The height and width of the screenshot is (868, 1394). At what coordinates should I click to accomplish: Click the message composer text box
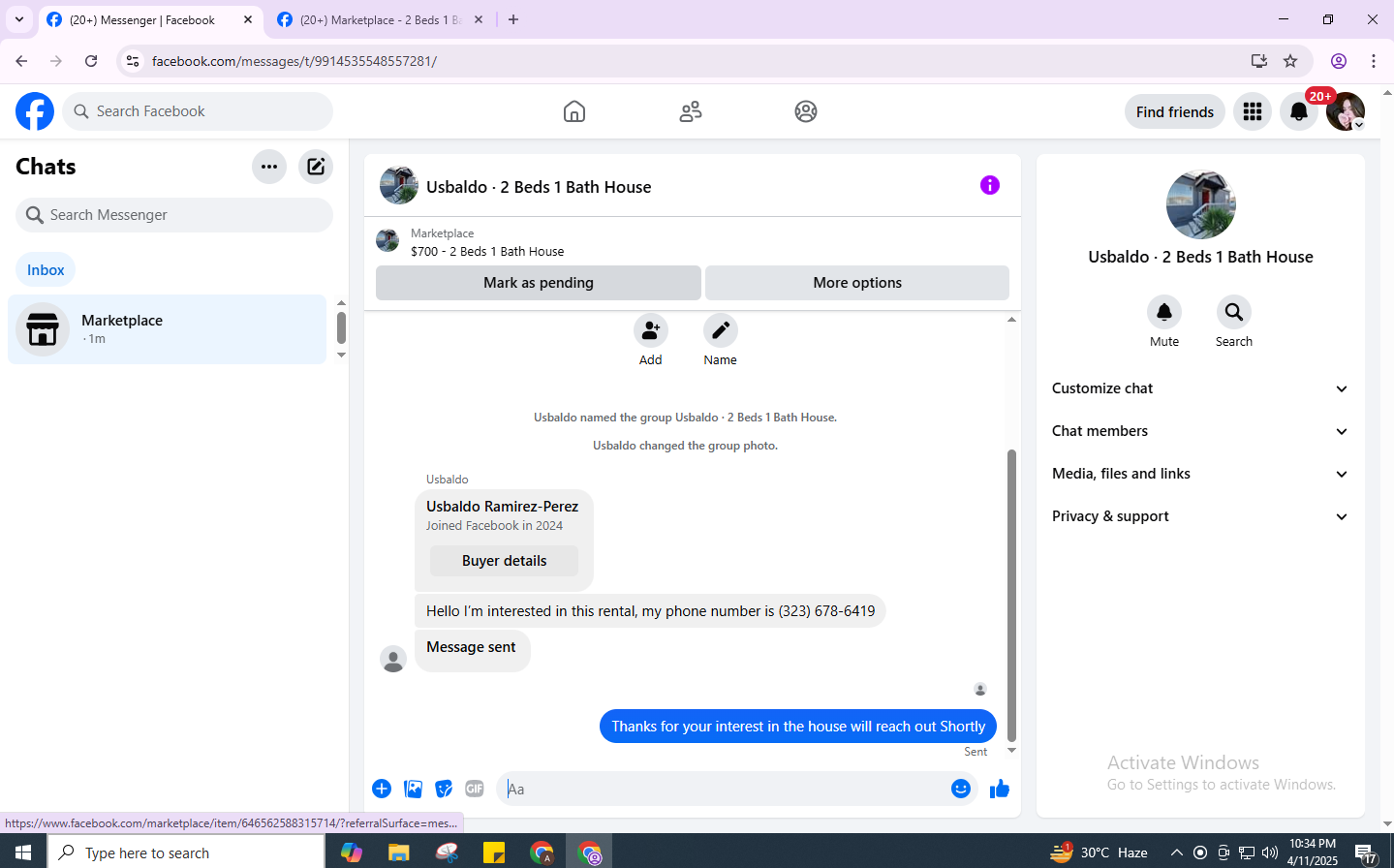pos(723,789)
